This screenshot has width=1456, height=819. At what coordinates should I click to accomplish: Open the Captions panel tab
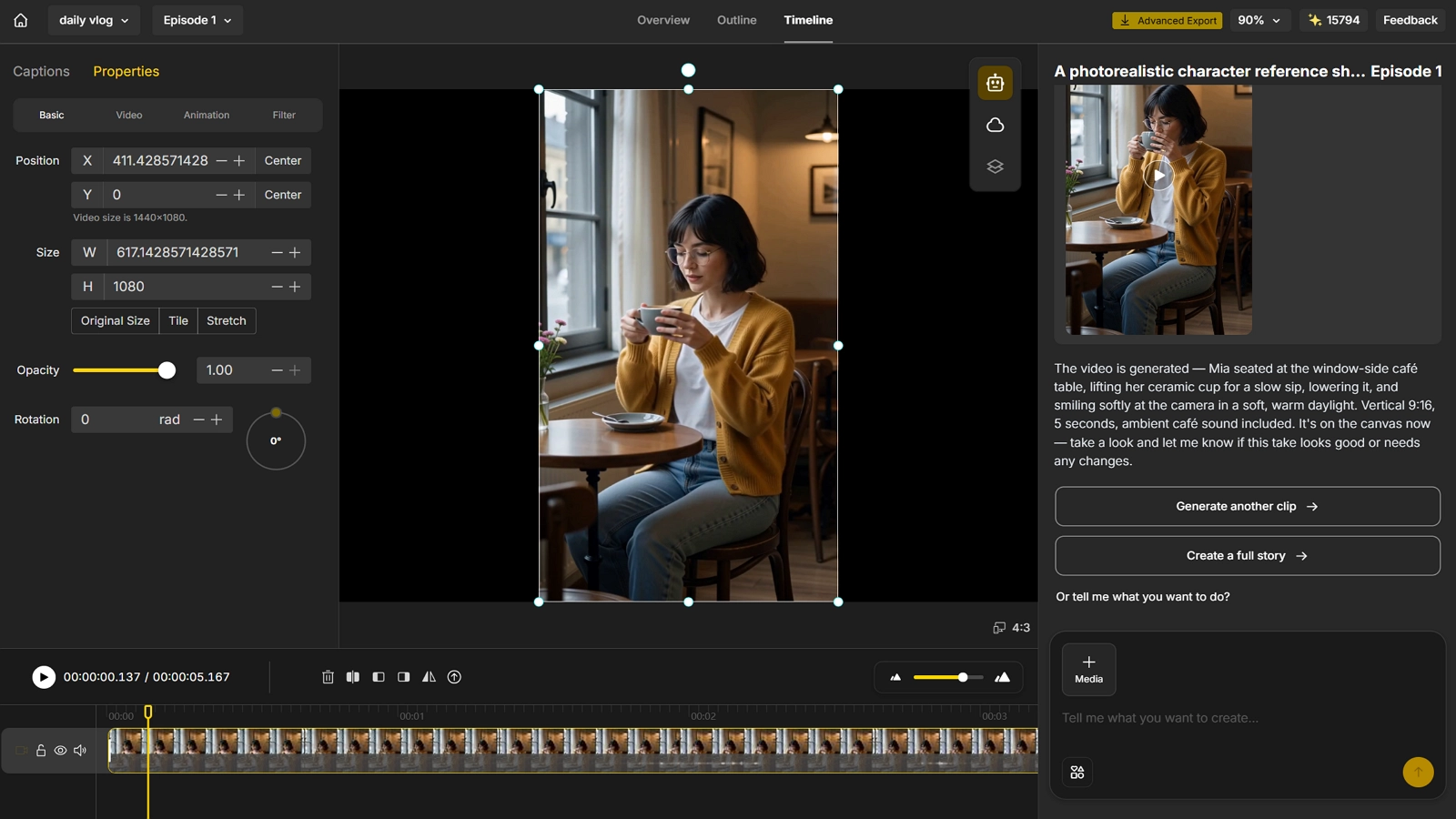[41, 71]
